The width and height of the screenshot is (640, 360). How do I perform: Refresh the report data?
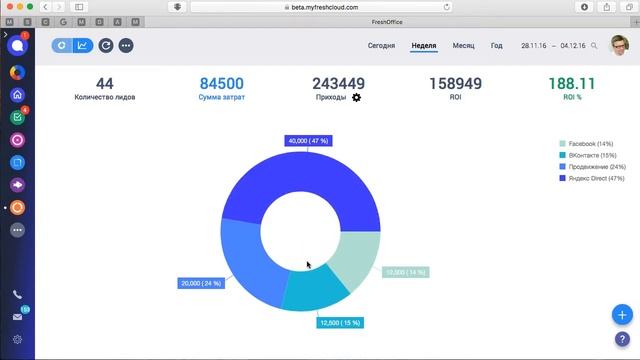coord(106,45)
